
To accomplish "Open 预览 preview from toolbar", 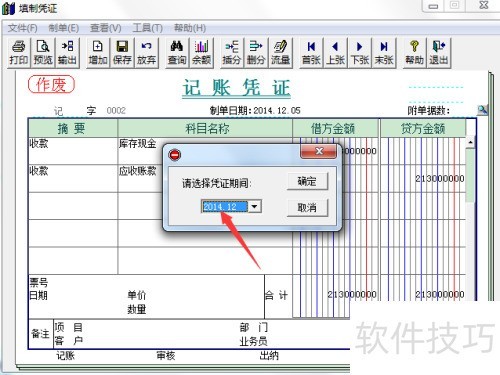I will coord(43,53).
